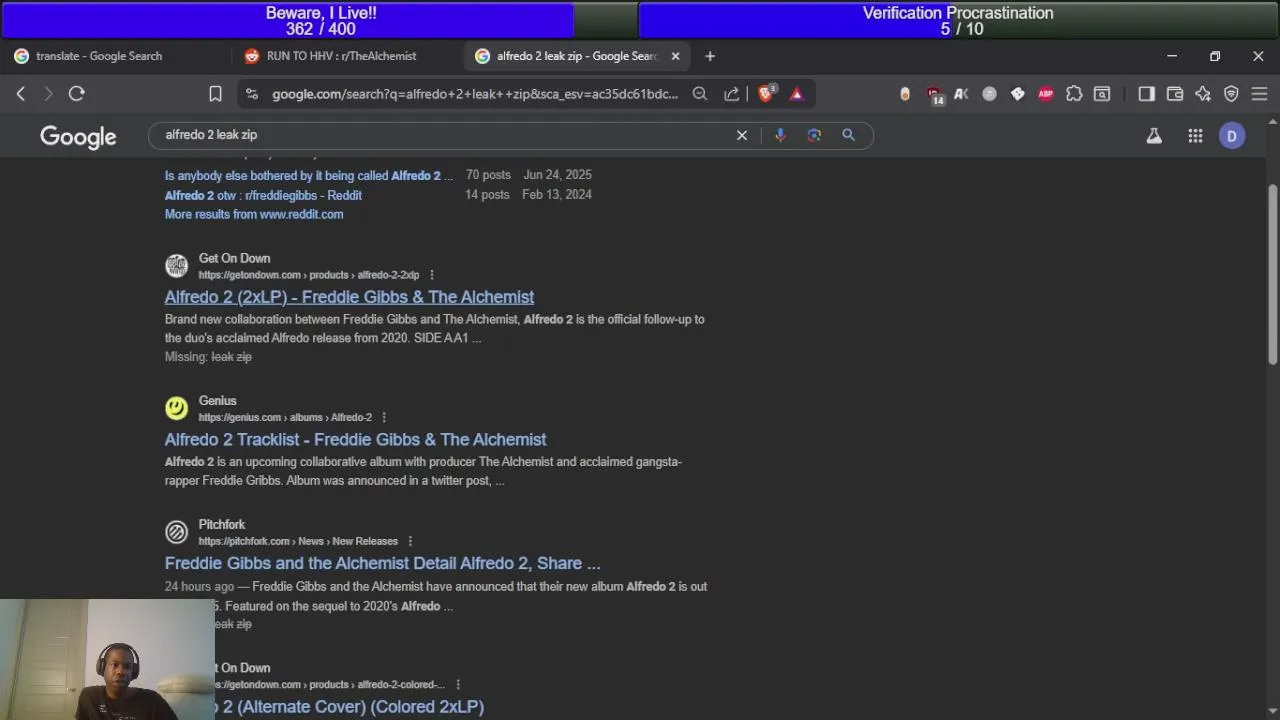Open Alfredo 2 (2xLP) Get On Down link
This screenshot has width=1280, height=720.
(349, 297)
